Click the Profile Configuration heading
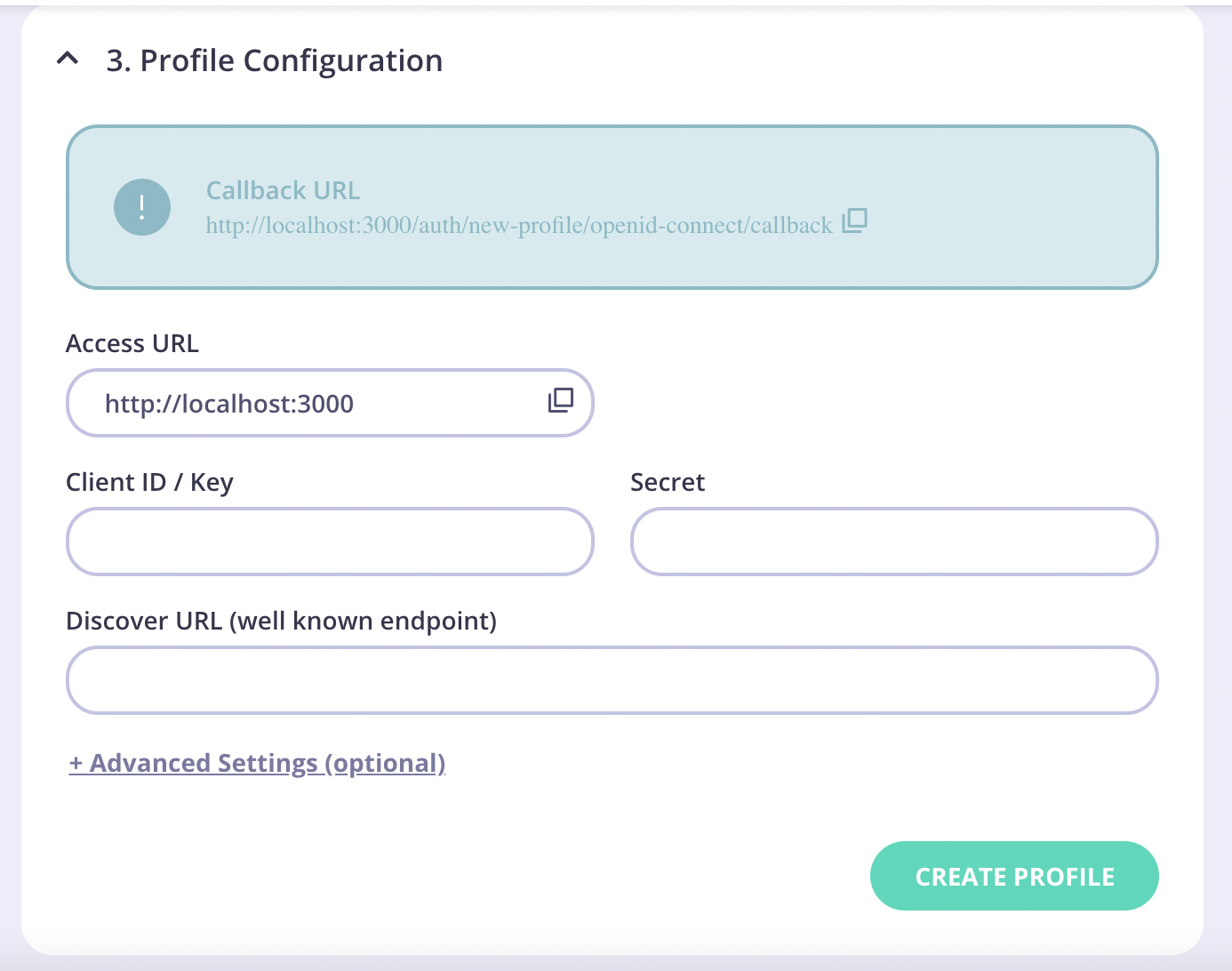1232x971 pixels. pos(275,60)
